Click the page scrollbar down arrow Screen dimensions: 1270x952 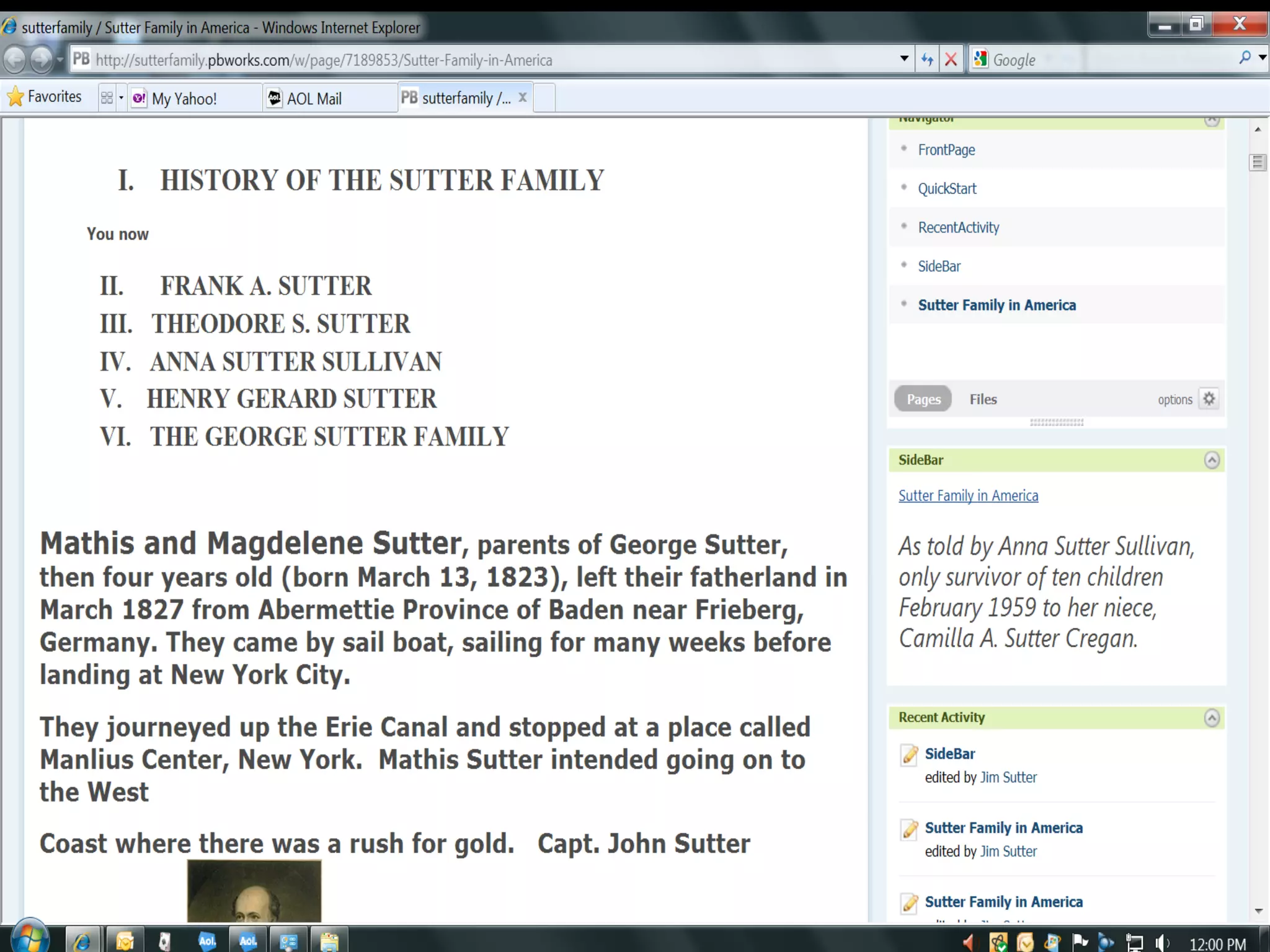(1258, 910)
